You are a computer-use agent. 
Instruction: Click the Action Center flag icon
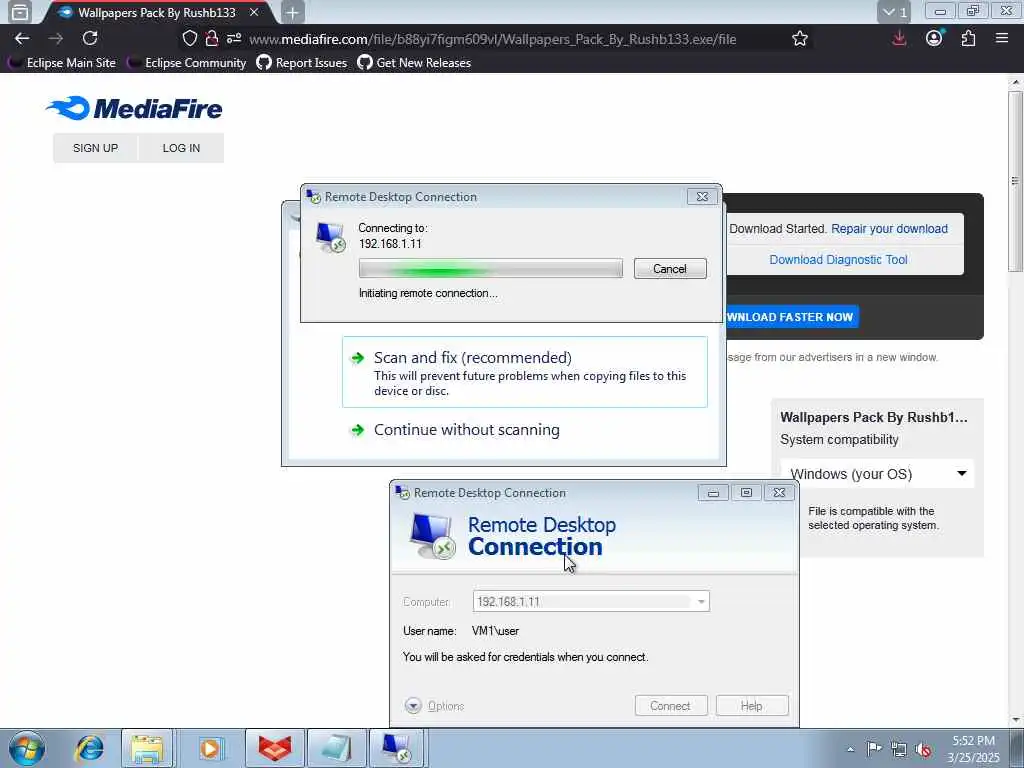(874, 749)
